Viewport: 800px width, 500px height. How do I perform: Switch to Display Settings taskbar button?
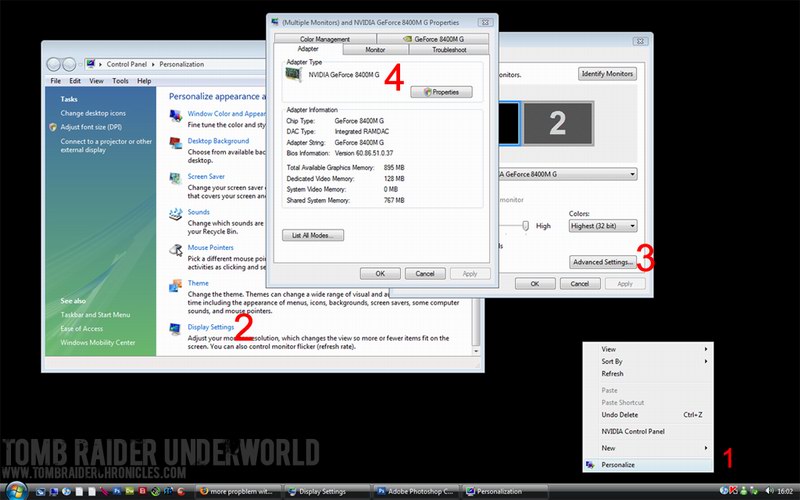[x=327, y=491]
